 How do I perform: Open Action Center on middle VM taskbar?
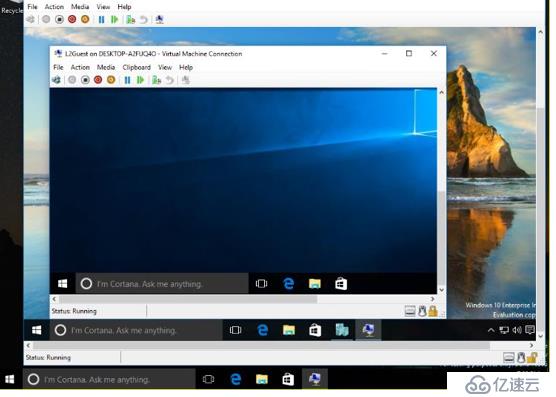pyautogui.click(x=530, y=330)
